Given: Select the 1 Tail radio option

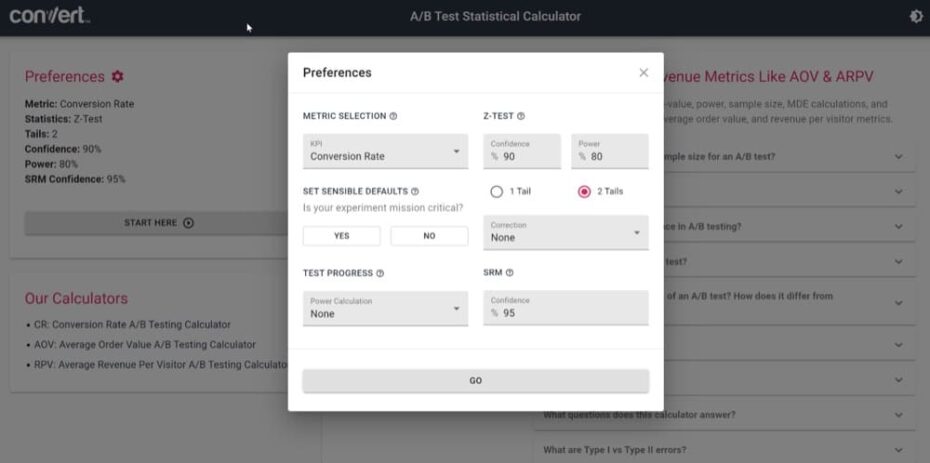Looking at the screenshot, I should 496,192.
